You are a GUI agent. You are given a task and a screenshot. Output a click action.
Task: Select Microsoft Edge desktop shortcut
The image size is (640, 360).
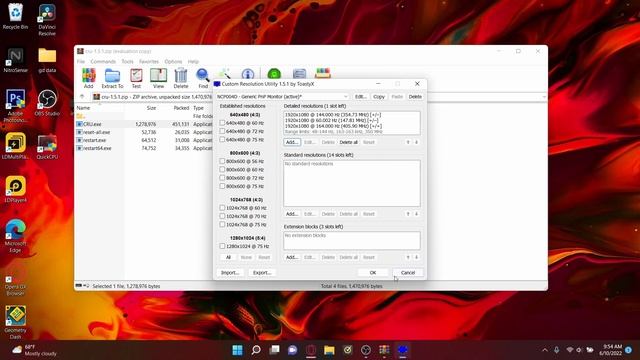[x=16, y=236]
